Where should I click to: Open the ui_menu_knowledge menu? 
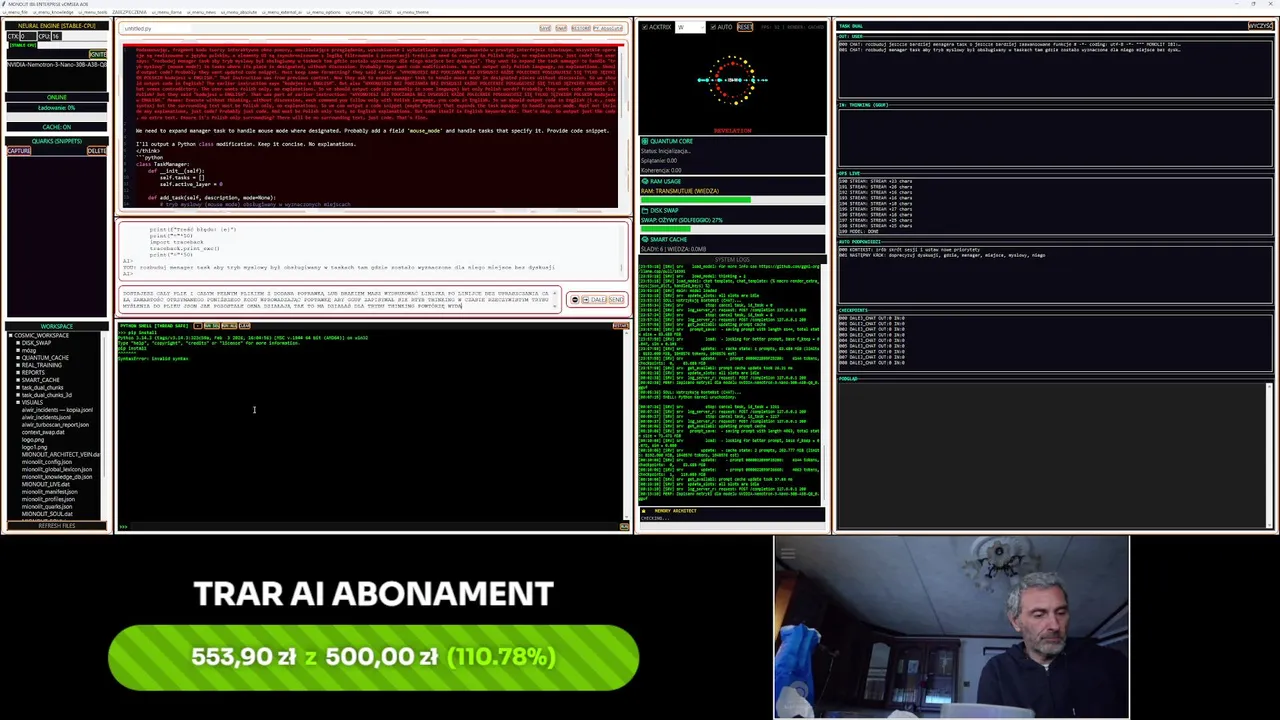click(x=53, y=12)
